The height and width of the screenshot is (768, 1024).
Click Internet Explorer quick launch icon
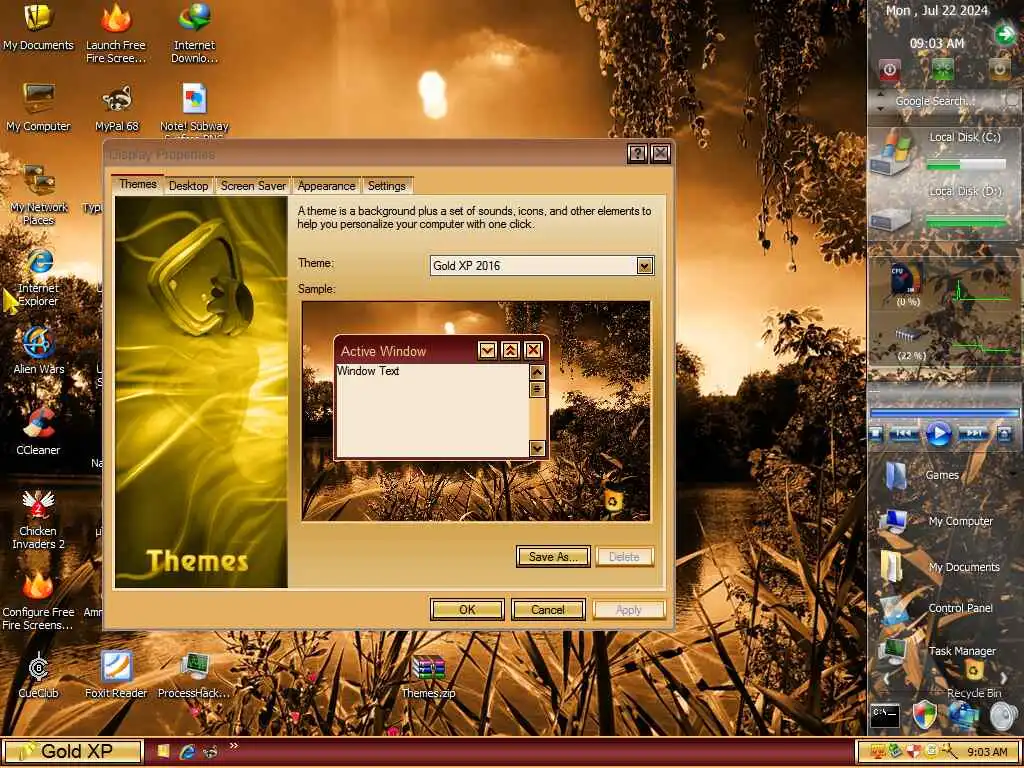click(x=187, y=752)
